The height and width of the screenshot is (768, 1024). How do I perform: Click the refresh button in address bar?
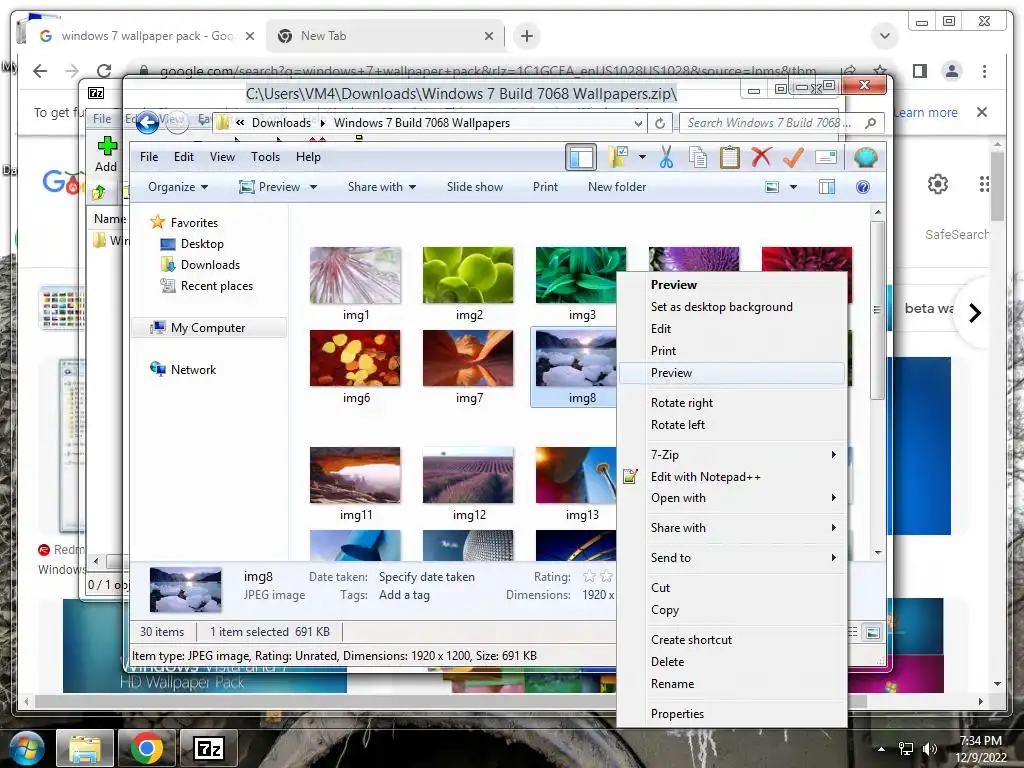pyautogui.click(x=660, y=123)
